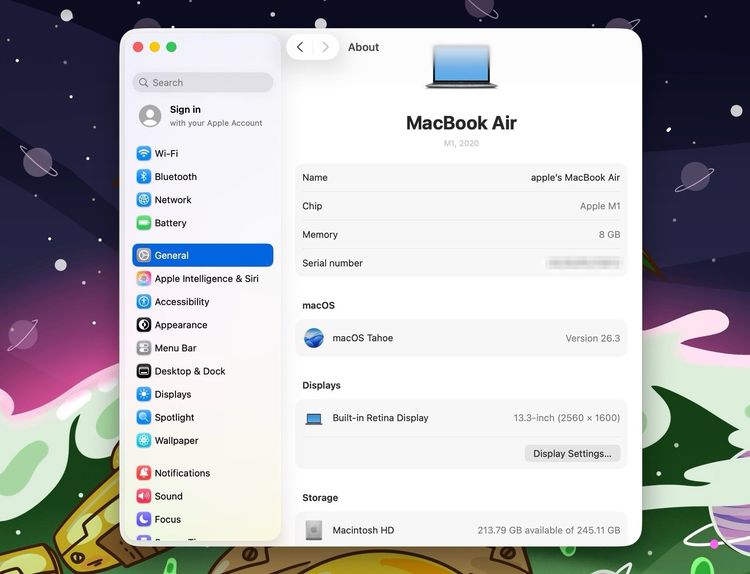The height and width of the screenshot is (574, 750).
Task: Select the Focus moon icon
Action: [x=143, y=519]
